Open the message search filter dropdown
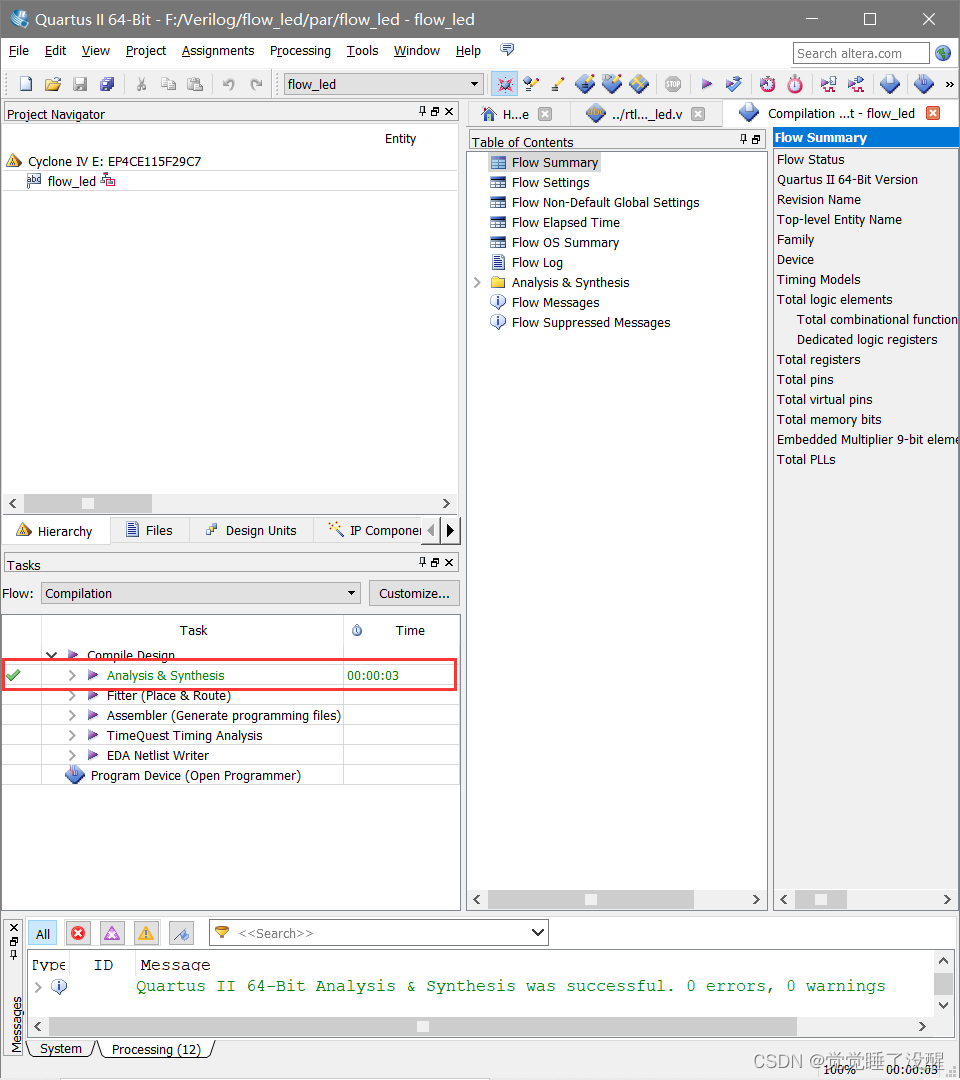The height and width of the screenshot is (1080, 960). click(538, 933)
